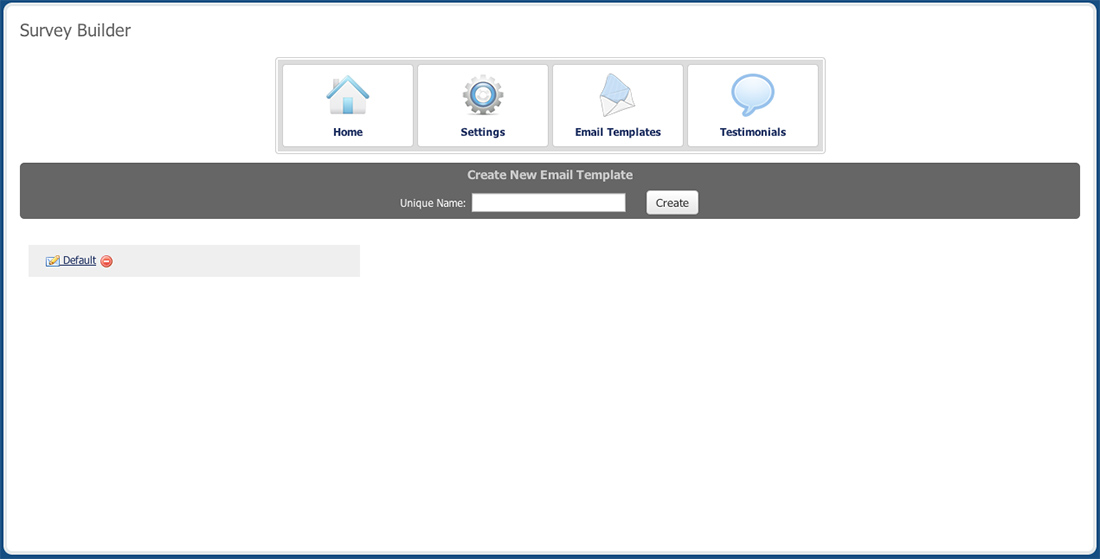Go to Testimonials via text label
The image size is (1100, 559).
click(752, 132)
